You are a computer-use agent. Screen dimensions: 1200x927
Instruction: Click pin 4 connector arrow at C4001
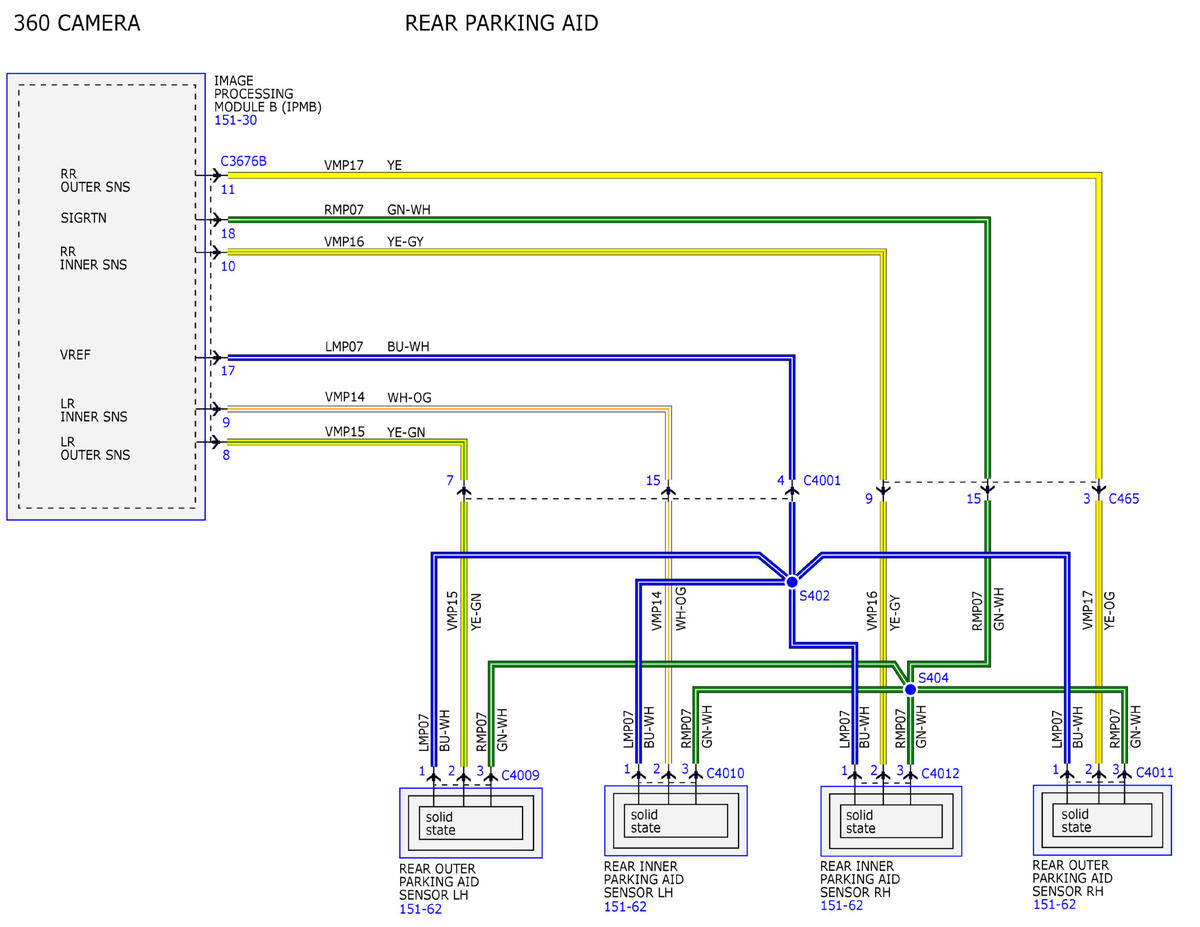(792, 490)
